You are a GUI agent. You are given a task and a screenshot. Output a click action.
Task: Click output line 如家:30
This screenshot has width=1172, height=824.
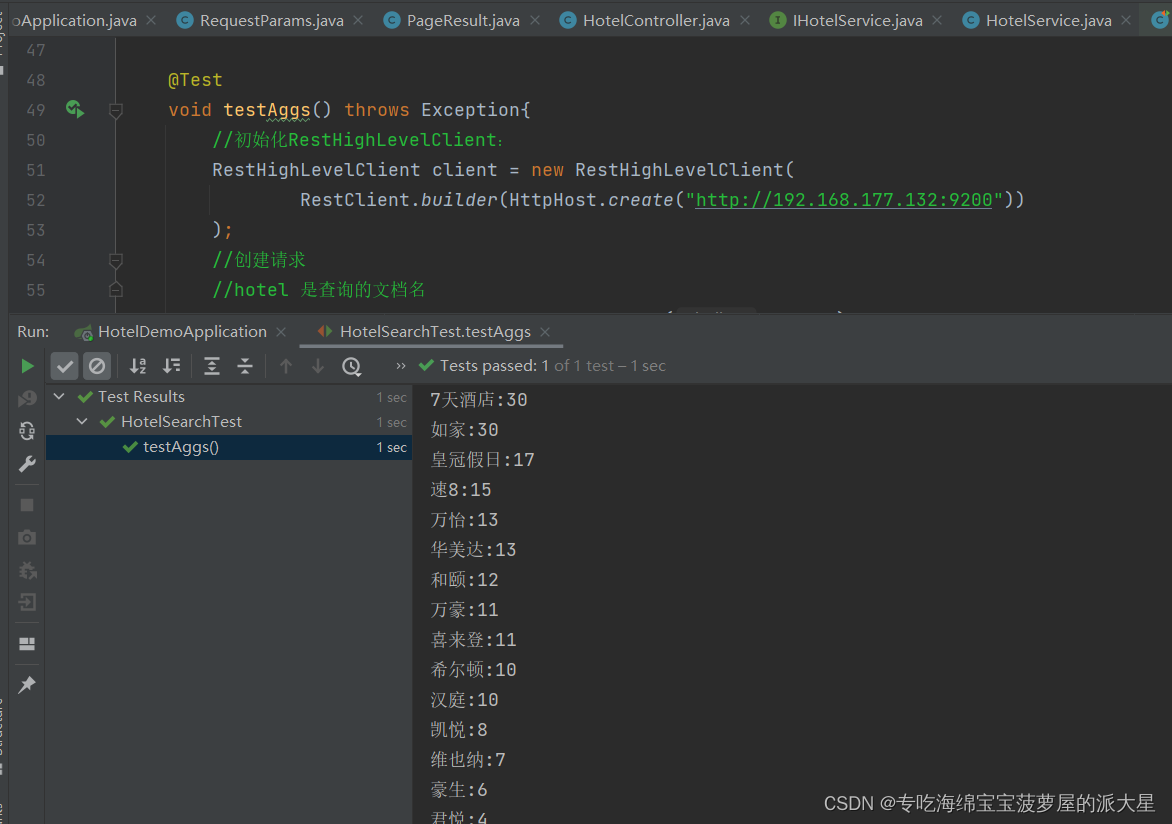[464, 430]
